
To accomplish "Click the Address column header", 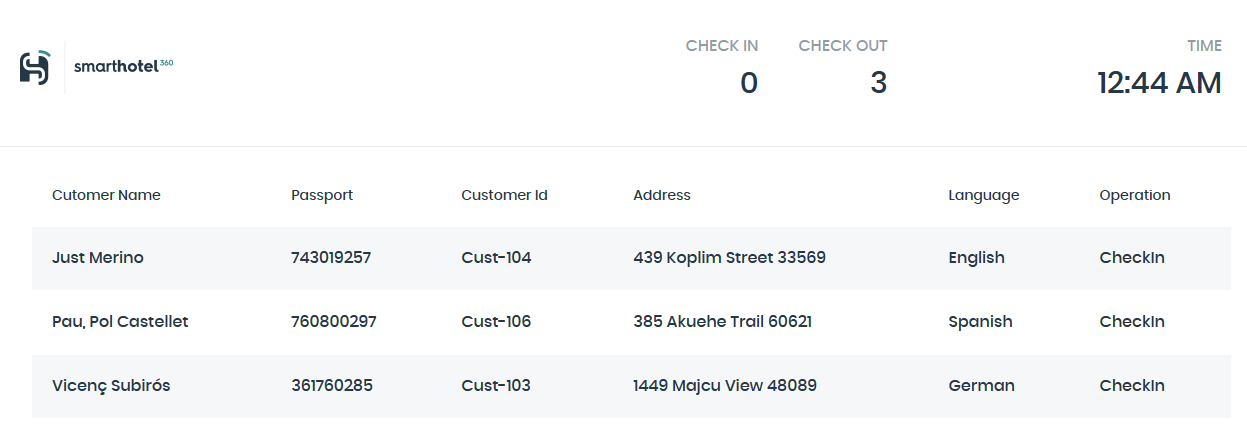I will coord(662,195).
